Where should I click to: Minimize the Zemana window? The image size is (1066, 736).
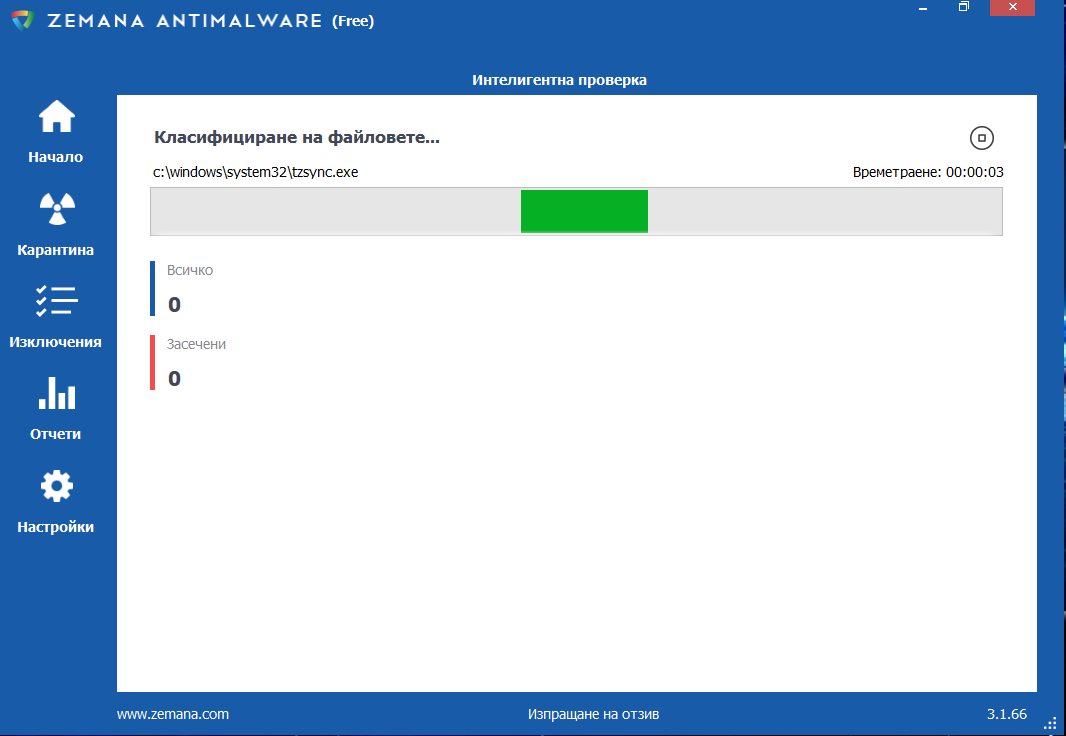923,7
